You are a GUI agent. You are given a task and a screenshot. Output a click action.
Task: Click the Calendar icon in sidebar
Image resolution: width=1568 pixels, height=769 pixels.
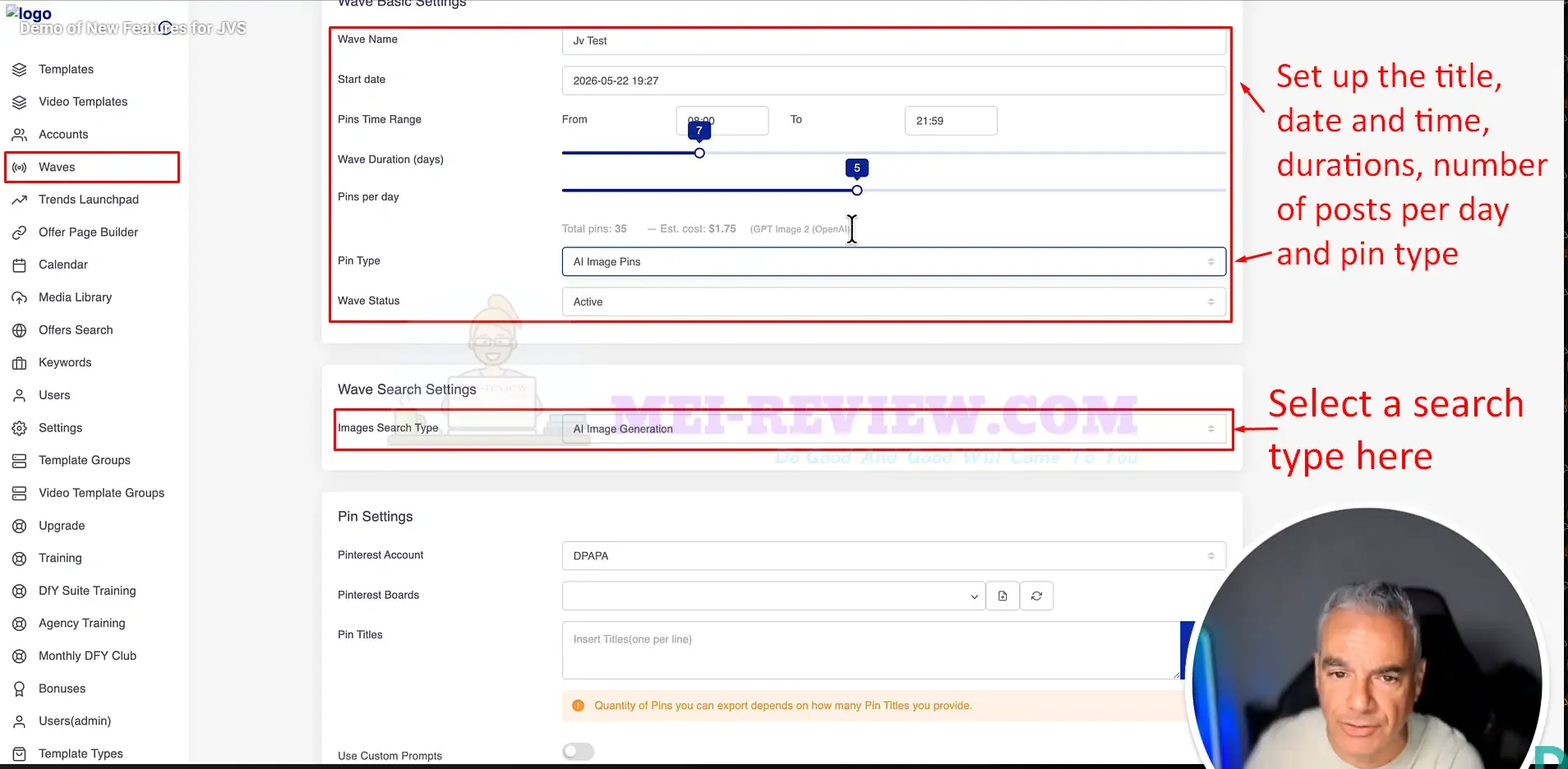tap(20, 265)
